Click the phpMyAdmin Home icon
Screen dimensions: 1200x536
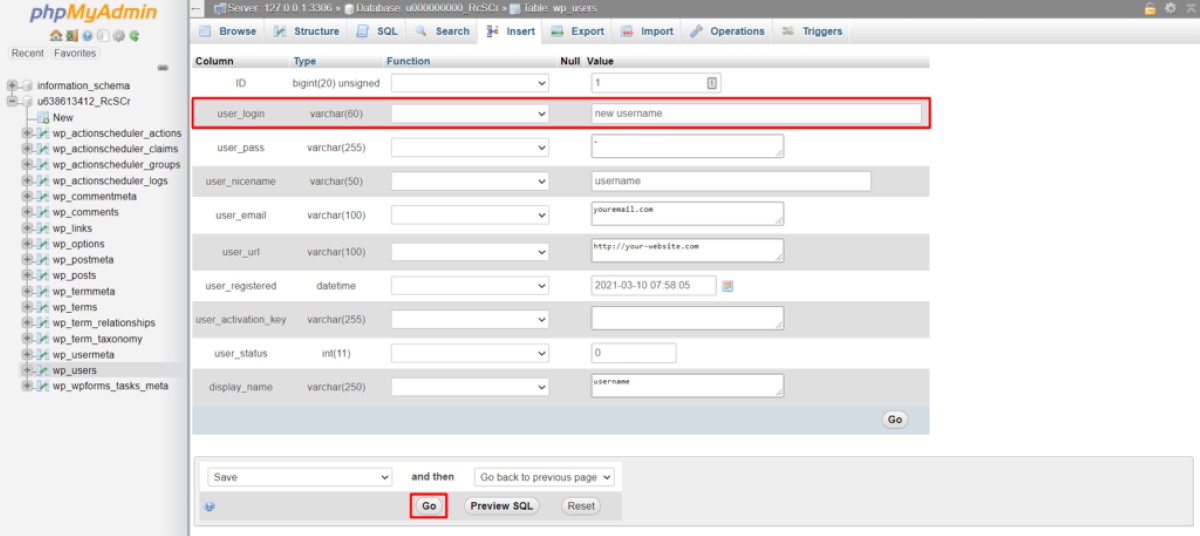[x=56, y=36]
